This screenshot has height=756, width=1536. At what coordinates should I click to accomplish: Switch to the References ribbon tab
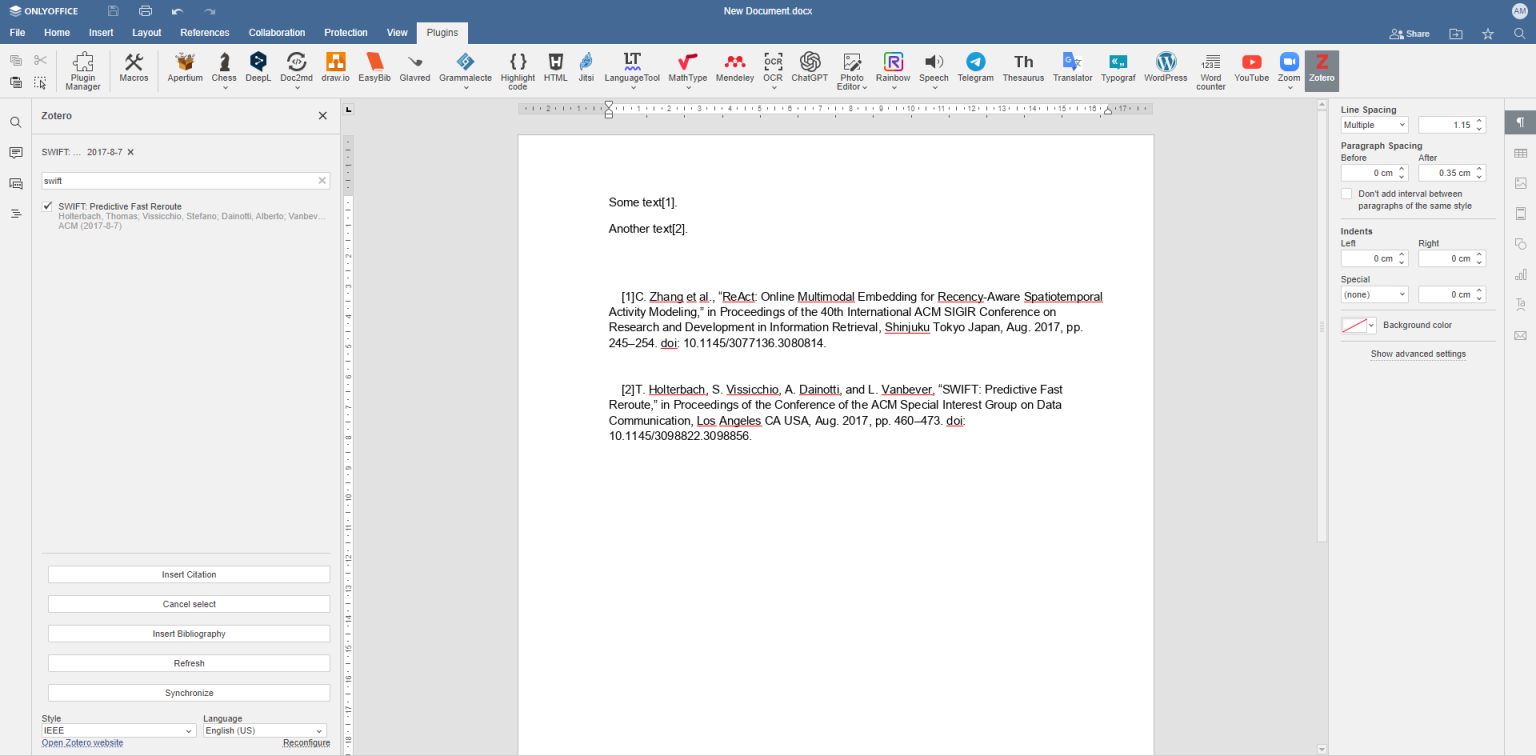pos(204,32)
